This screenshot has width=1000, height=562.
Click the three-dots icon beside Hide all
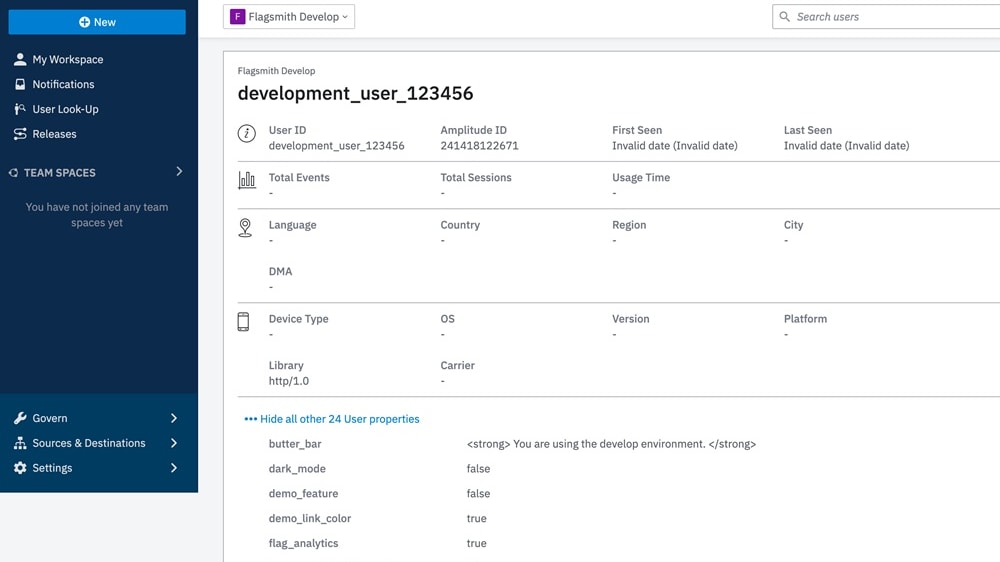pos(251,419)
